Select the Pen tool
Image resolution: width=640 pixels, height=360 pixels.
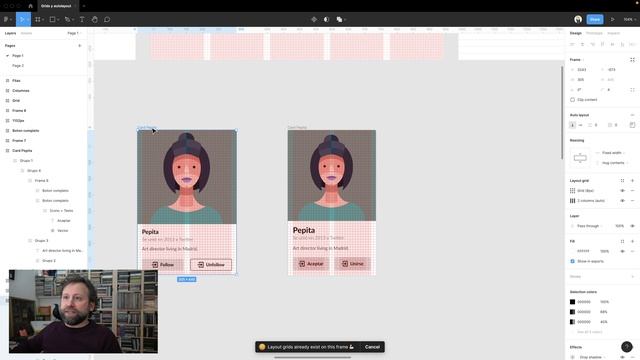click(x=67, y=19)
